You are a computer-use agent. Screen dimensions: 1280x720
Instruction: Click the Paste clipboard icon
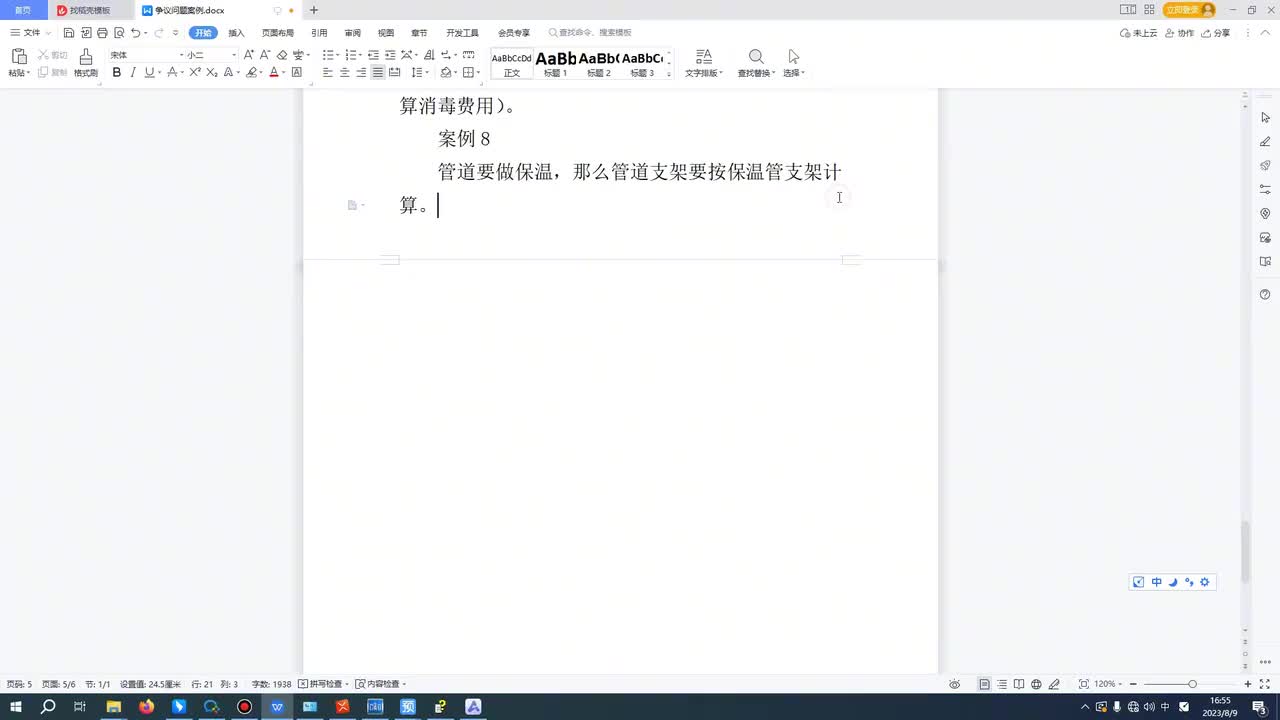(x=18, y=56)
